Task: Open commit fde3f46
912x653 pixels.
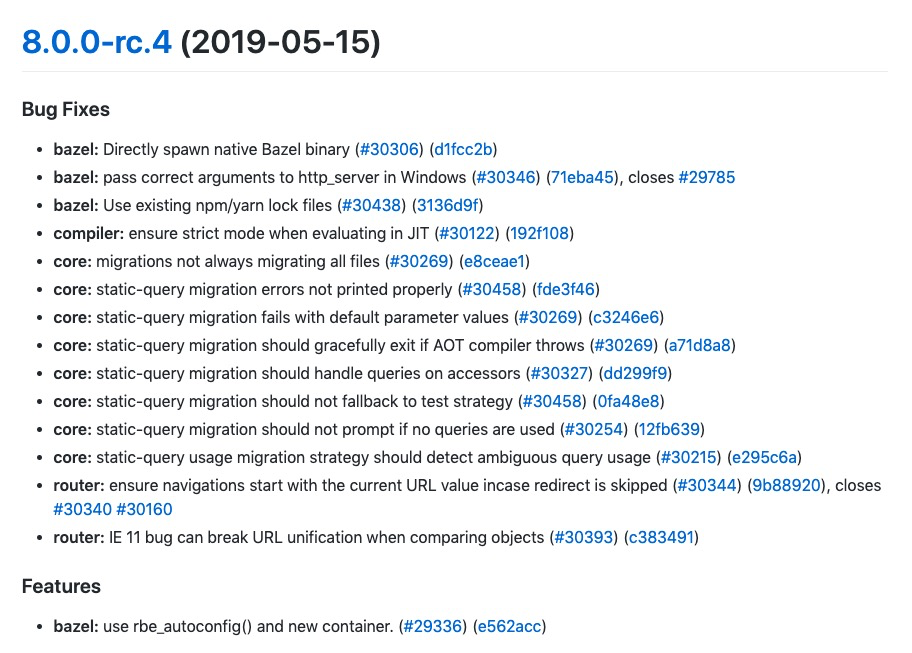Action: point(567,289)
